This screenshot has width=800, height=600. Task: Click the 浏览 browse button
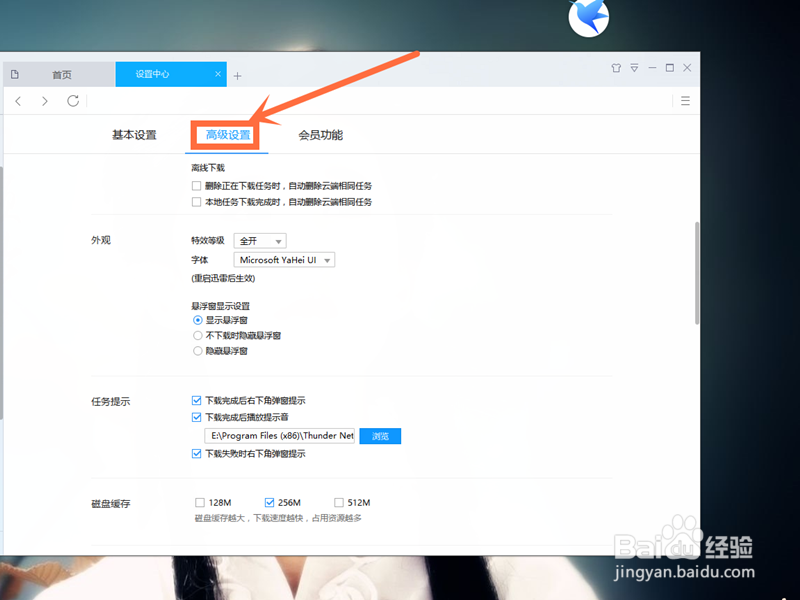380,436
